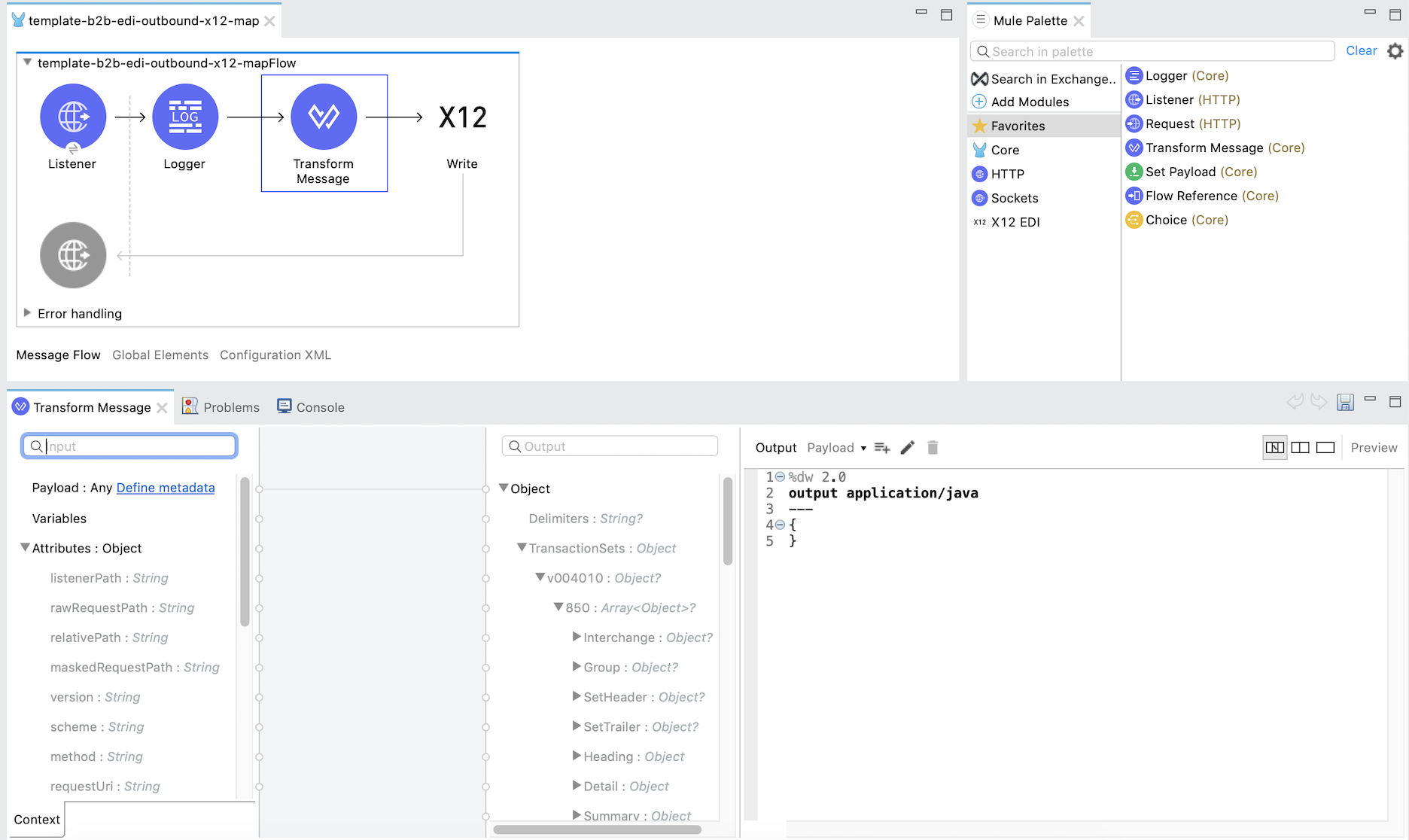This screenshot has height=840, width=1409.
Task: Switch to graphic and source view layout
Action: 1274,447
